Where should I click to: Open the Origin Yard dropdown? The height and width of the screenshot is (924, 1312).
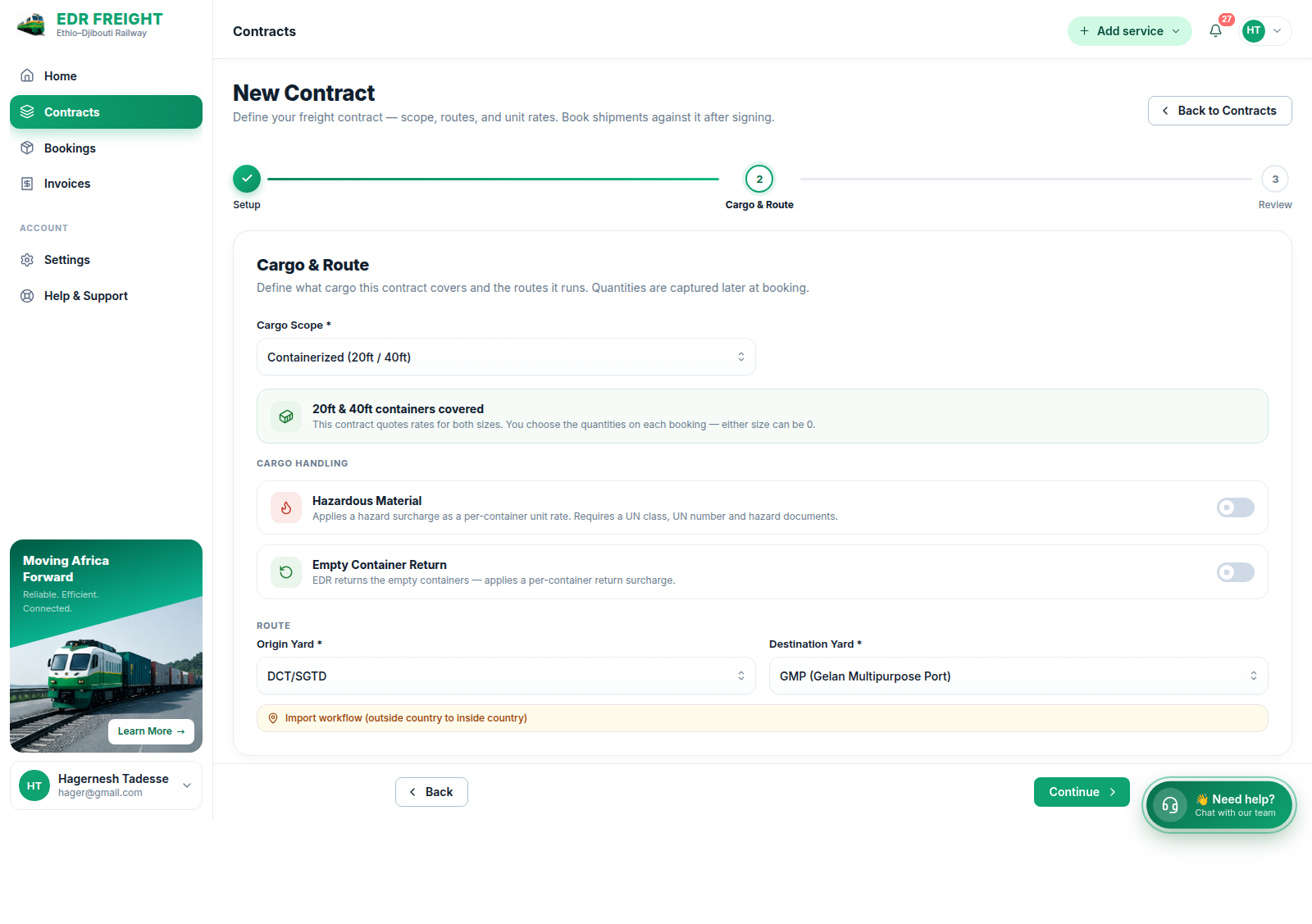(x=506, y=676)
